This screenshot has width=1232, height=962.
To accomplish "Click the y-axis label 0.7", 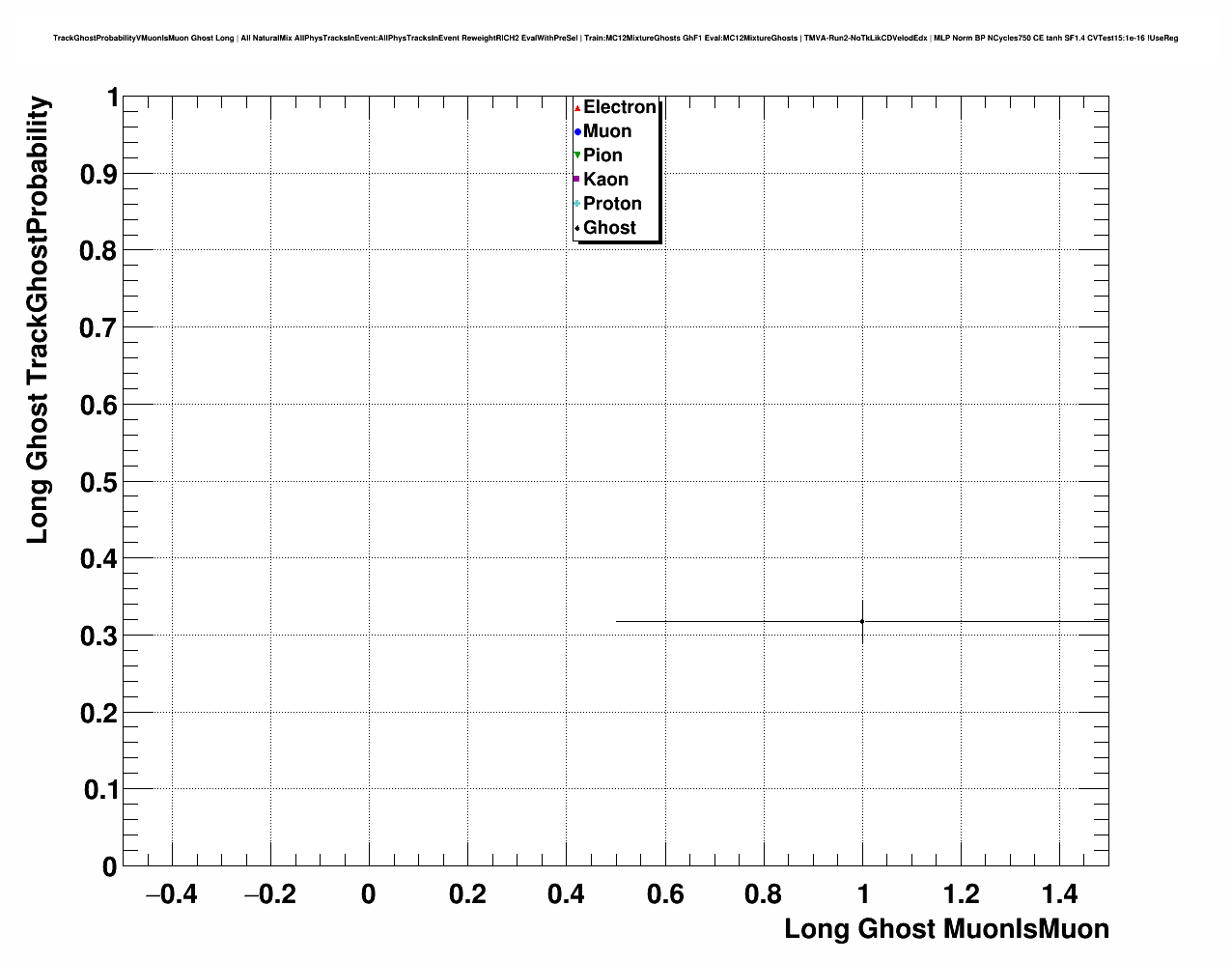I will pyautogui.click(x=98, y=328).
